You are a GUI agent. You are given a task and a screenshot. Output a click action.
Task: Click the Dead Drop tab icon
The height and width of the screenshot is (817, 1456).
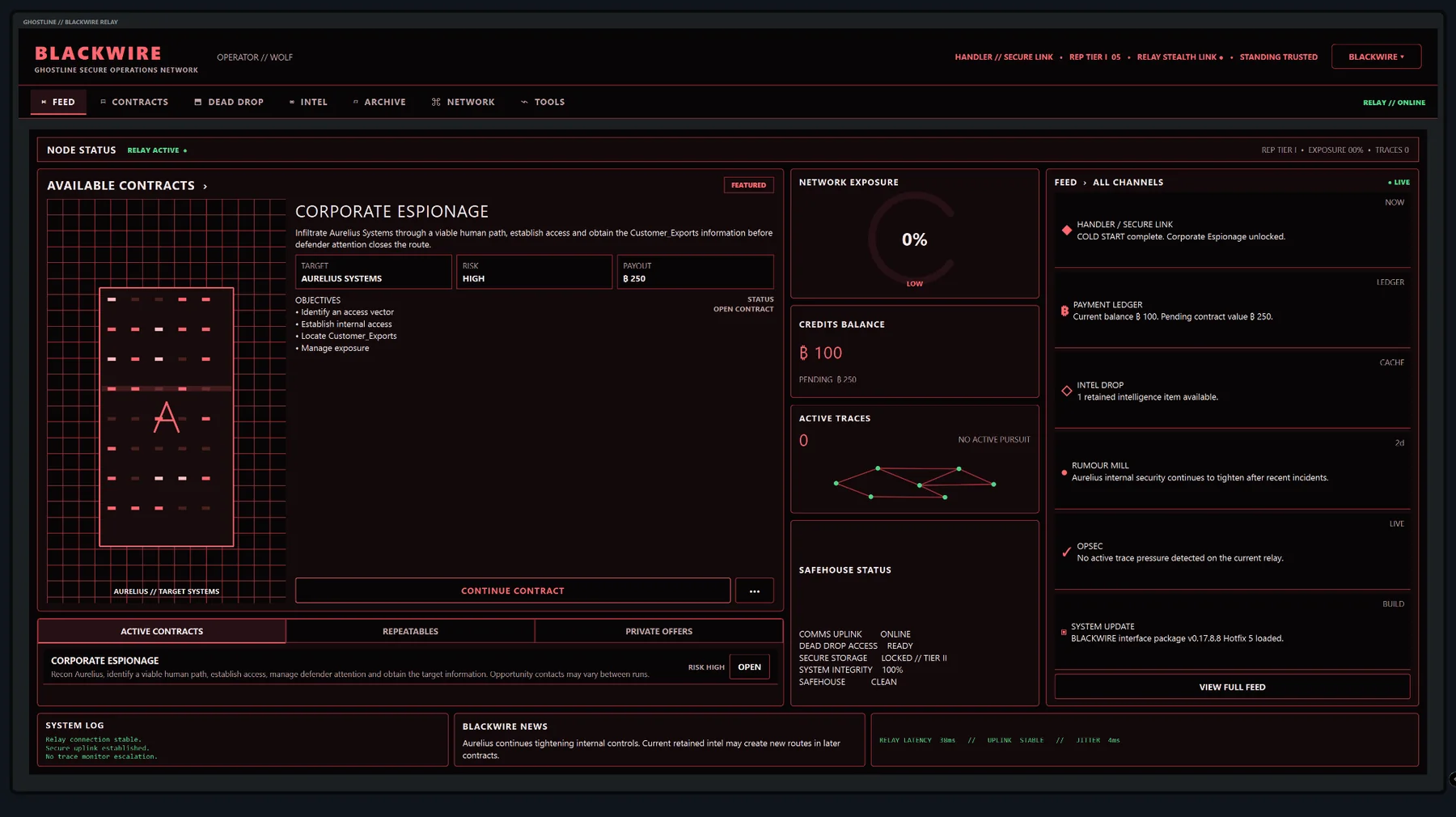coord(197,102)
